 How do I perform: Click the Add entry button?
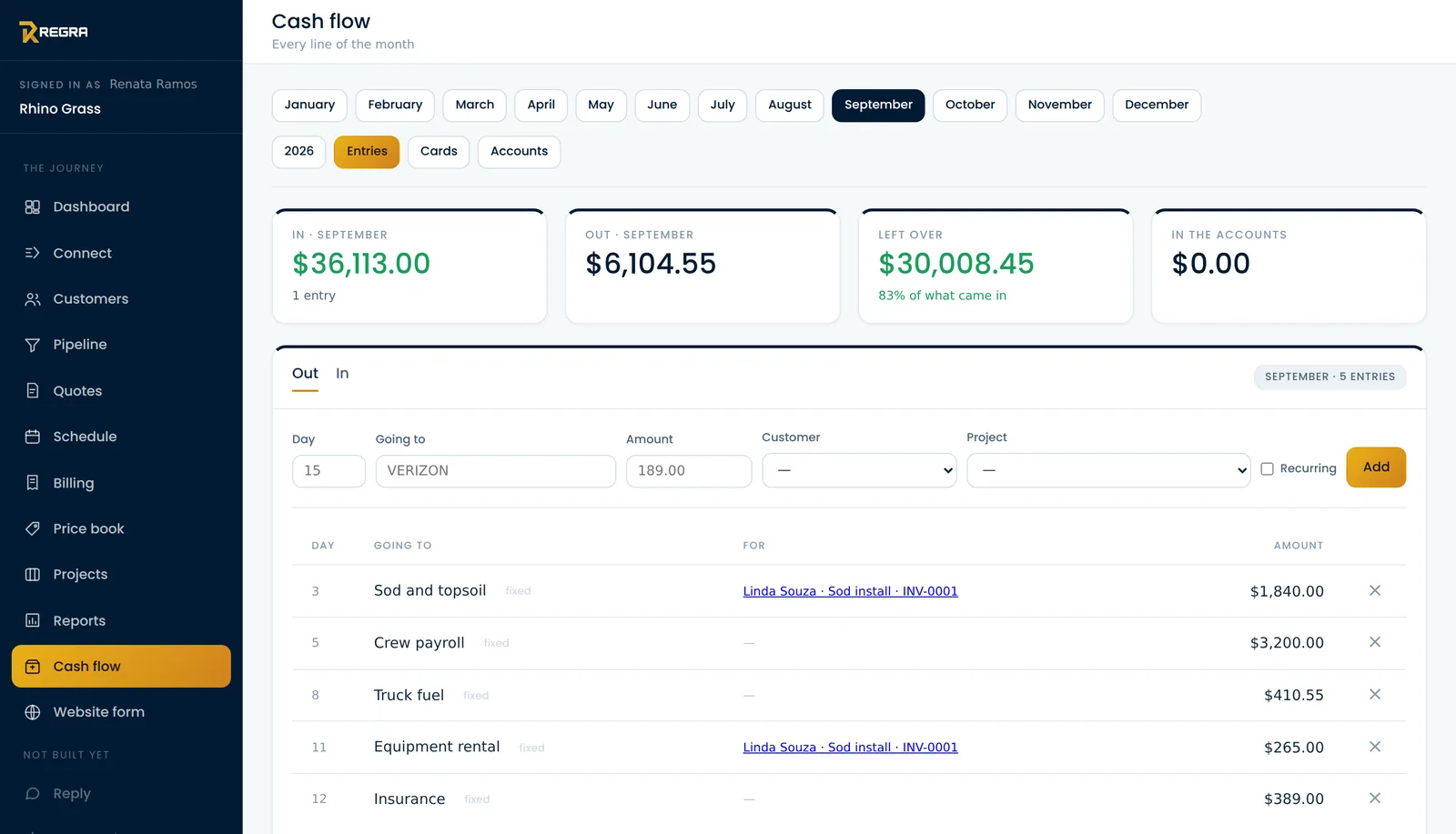pyautogui.click(x=1376, y=467)
